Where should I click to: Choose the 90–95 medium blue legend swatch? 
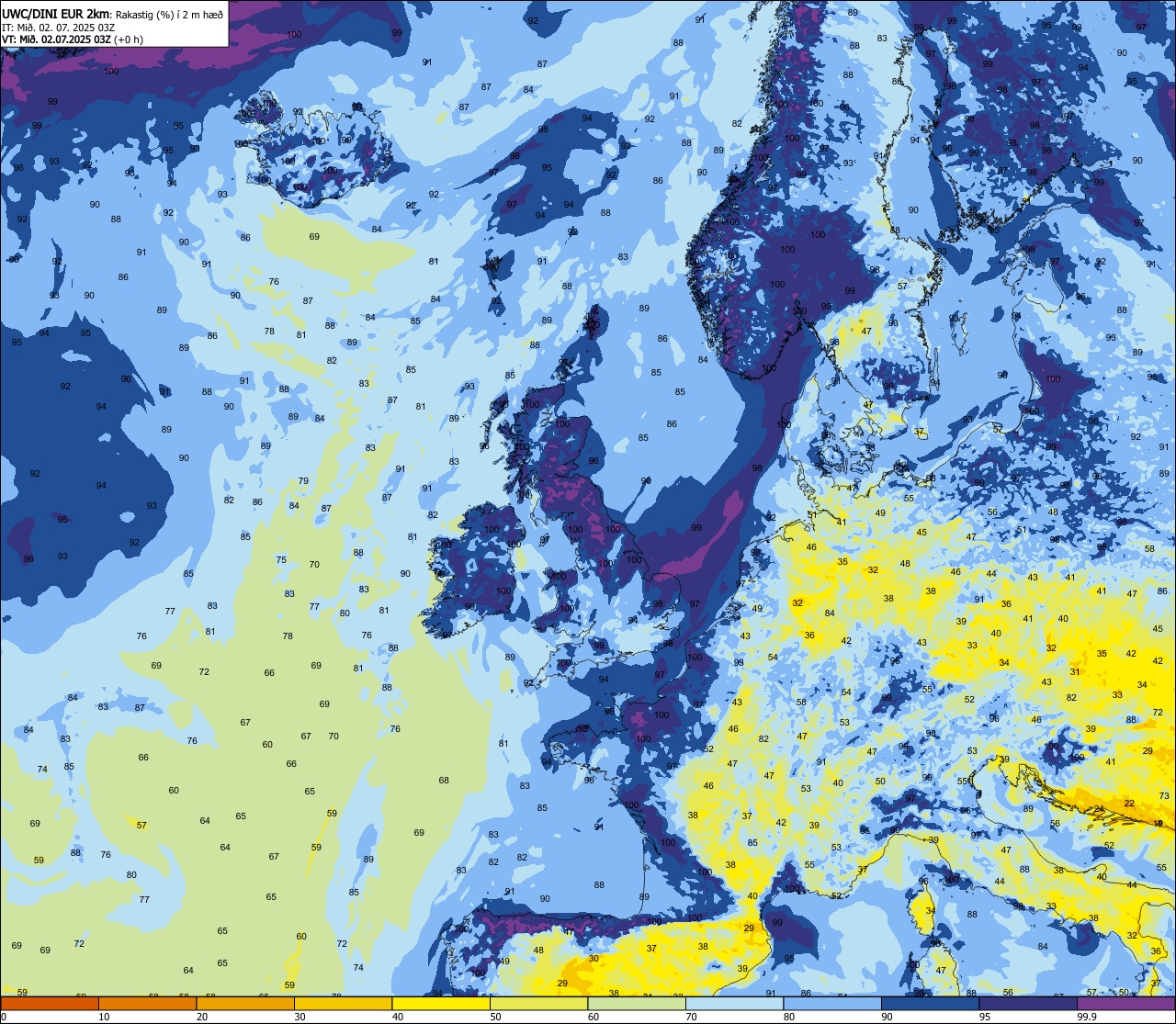[x=930, y=1004]
